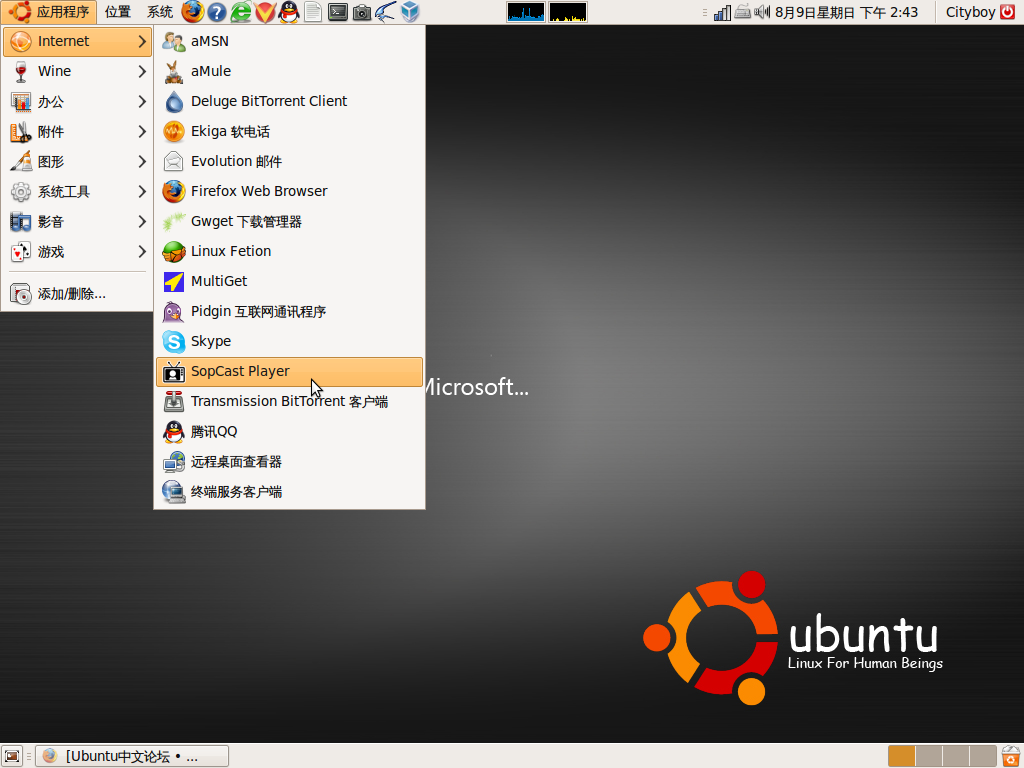Open Pidgin 互联网通讯程序
The height and width of the screenshot is (768, 1024).
289,312
